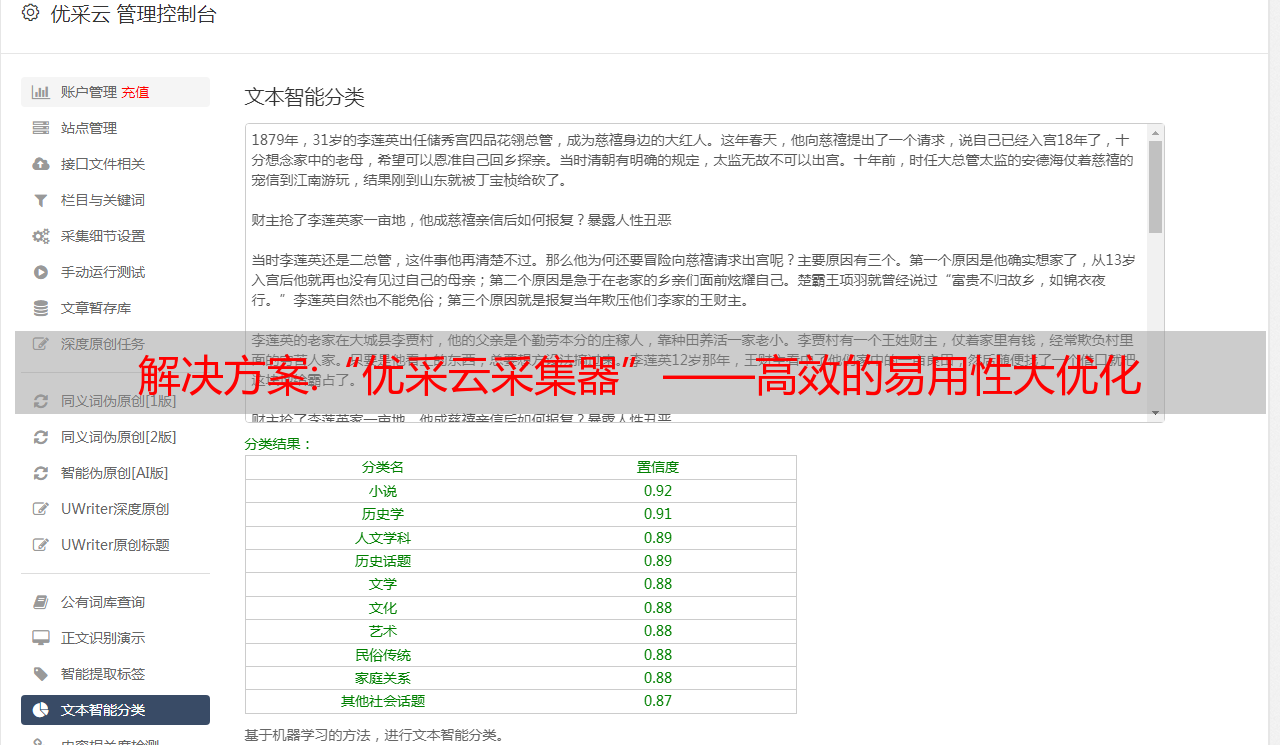The width and height of the screenshot is (1280, 745).
Task: Open the active 文本智能分类 menu item
Action: 115,710
